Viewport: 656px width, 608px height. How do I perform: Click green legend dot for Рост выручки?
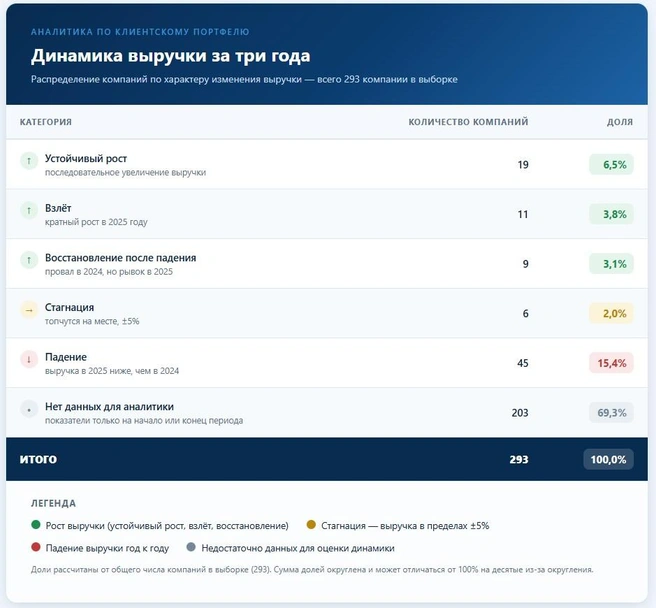(x=36, y=525)
